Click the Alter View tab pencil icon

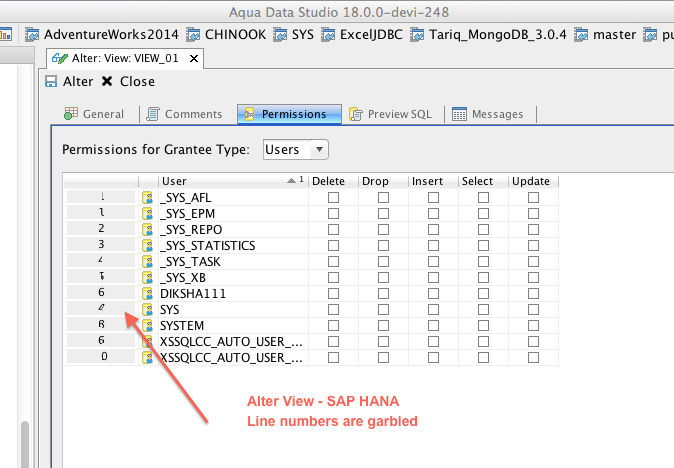(60, 58)
